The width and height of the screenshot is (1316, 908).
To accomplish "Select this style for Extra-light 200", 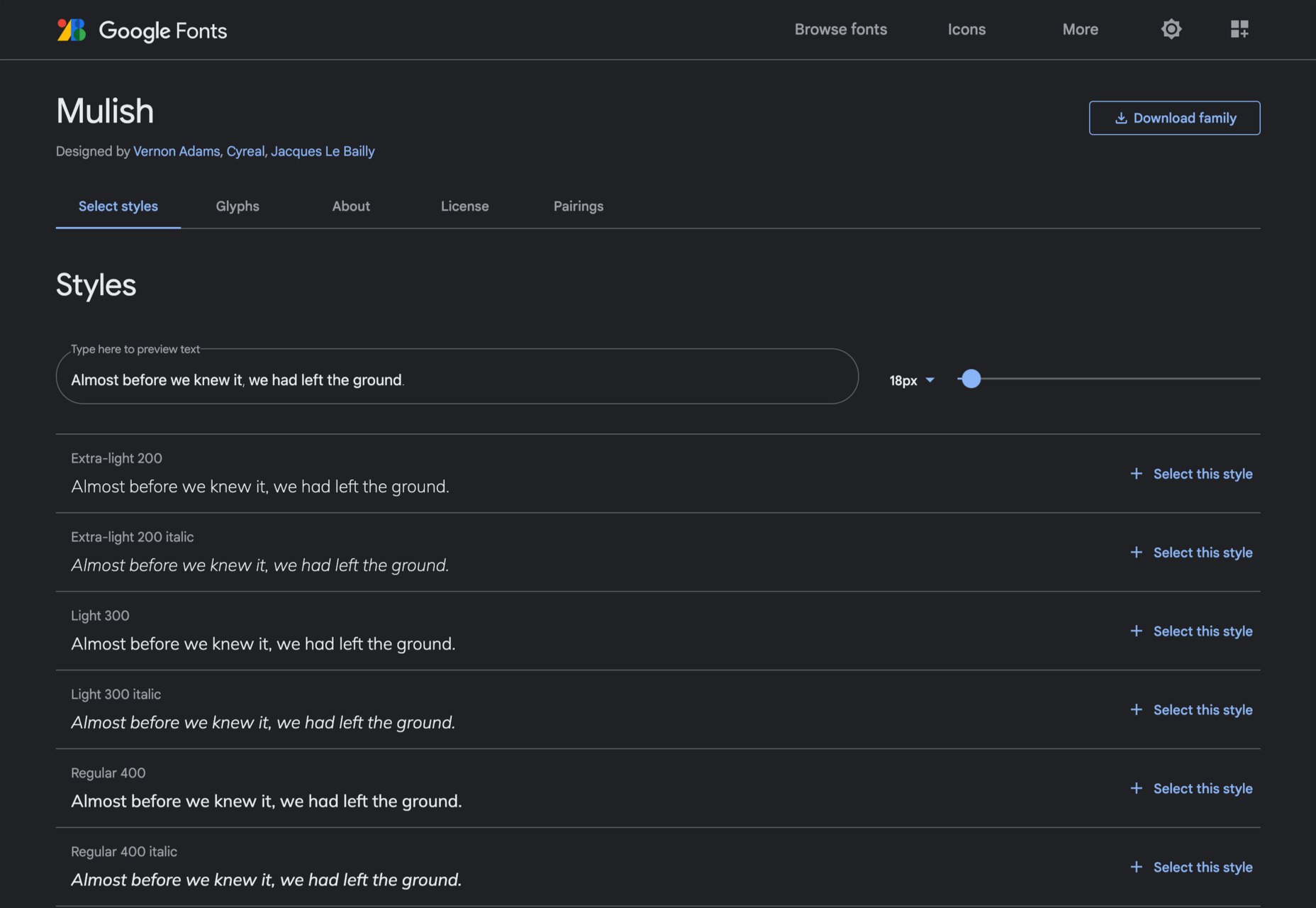I will coord(1191,474).
